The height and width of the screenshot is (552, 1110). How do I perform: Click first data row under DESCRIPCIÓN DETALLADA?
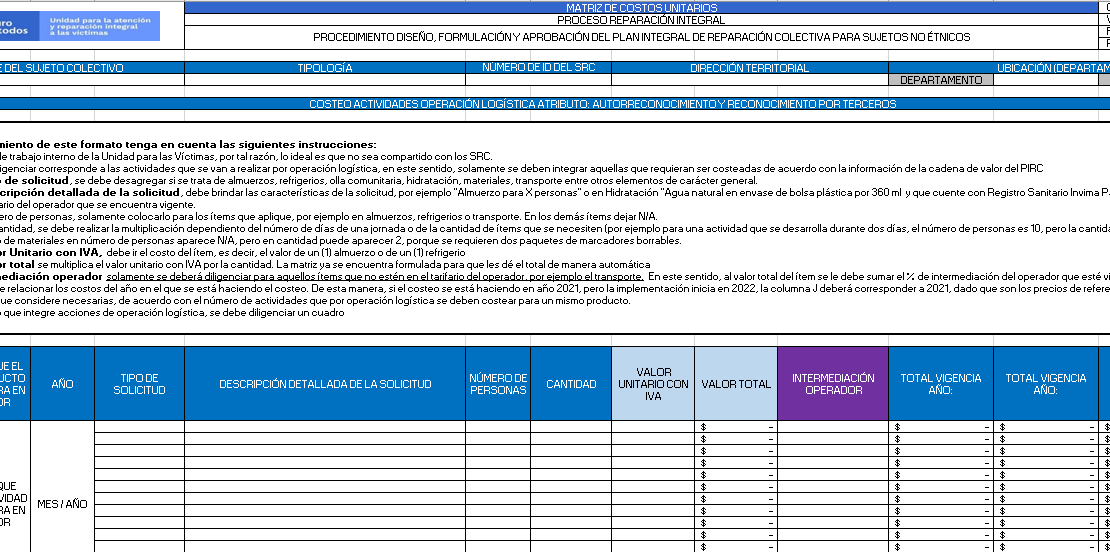[325, 427]
